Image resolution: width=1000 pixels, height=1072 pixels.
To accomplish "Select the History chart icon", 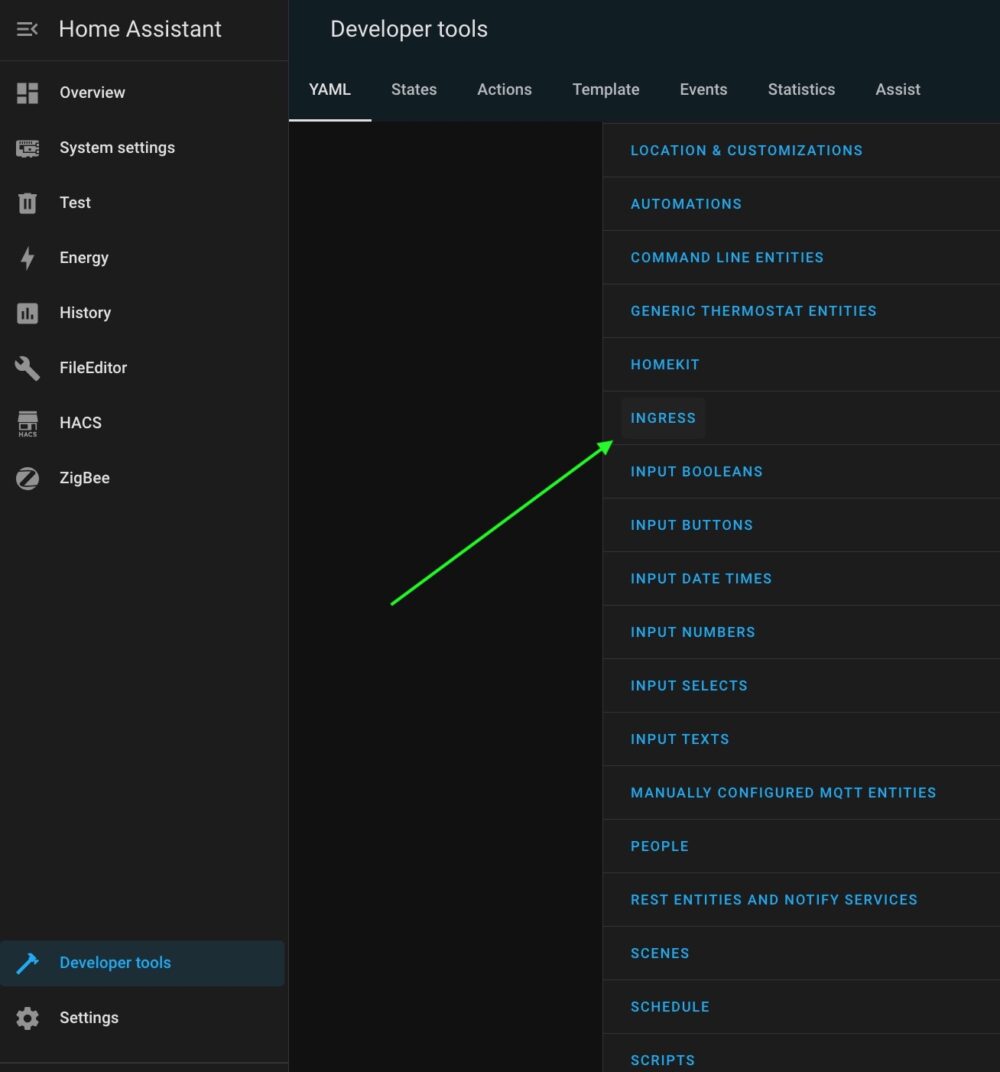I will (x=27, y=312).
